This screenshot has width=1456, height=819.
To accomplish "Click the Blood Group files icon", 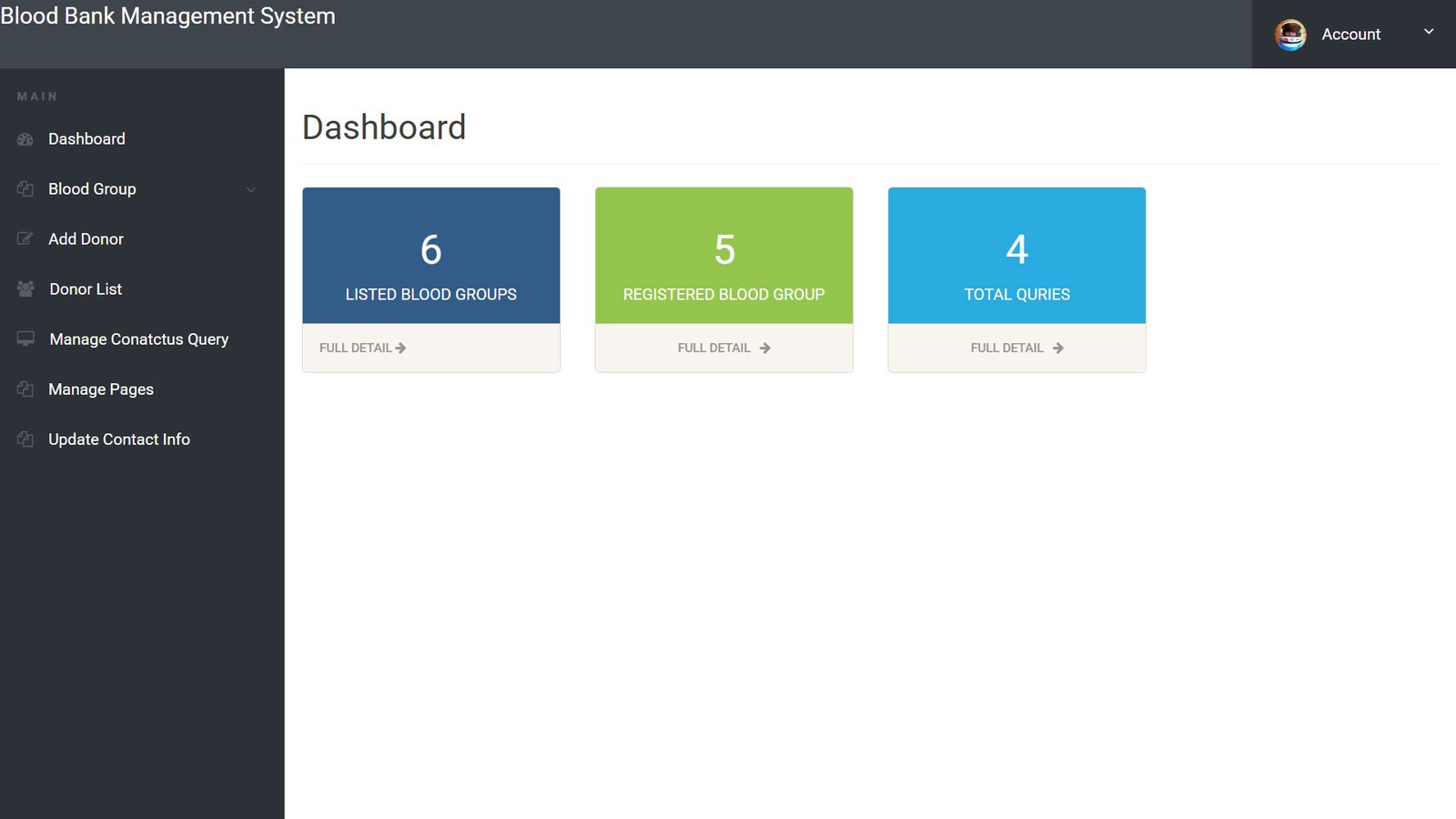I will click(x=25, y=189).
